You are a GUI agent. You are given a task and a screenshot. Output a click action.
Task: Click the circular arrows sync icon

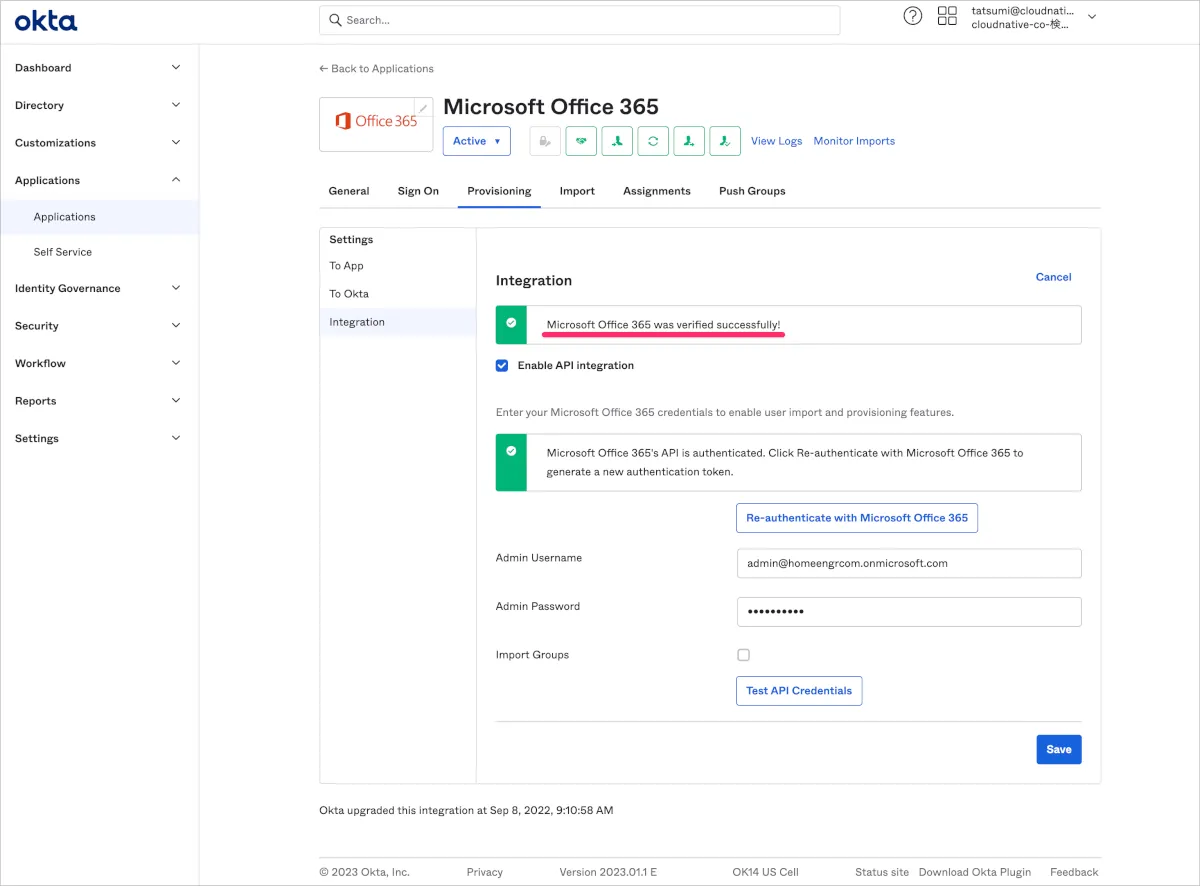653,141
